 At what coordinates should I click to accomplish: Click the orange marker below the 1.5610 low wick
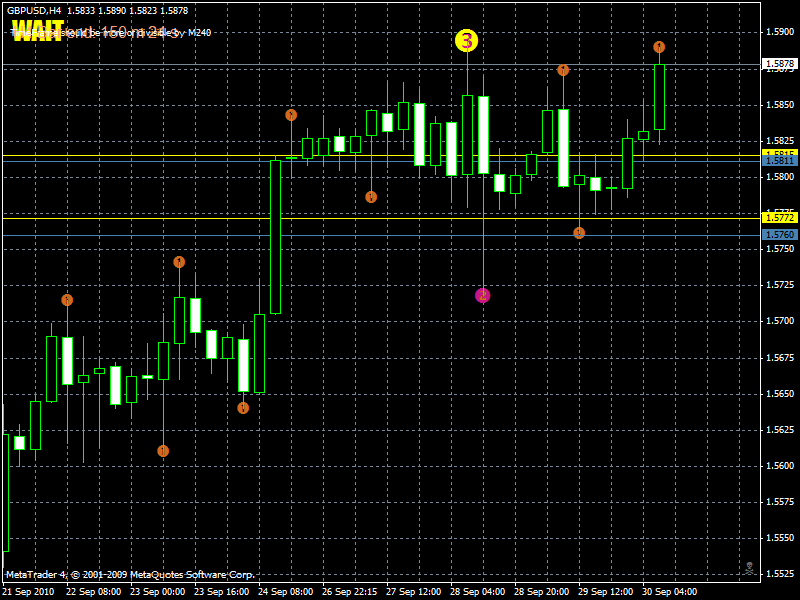(x=163, y=451)
